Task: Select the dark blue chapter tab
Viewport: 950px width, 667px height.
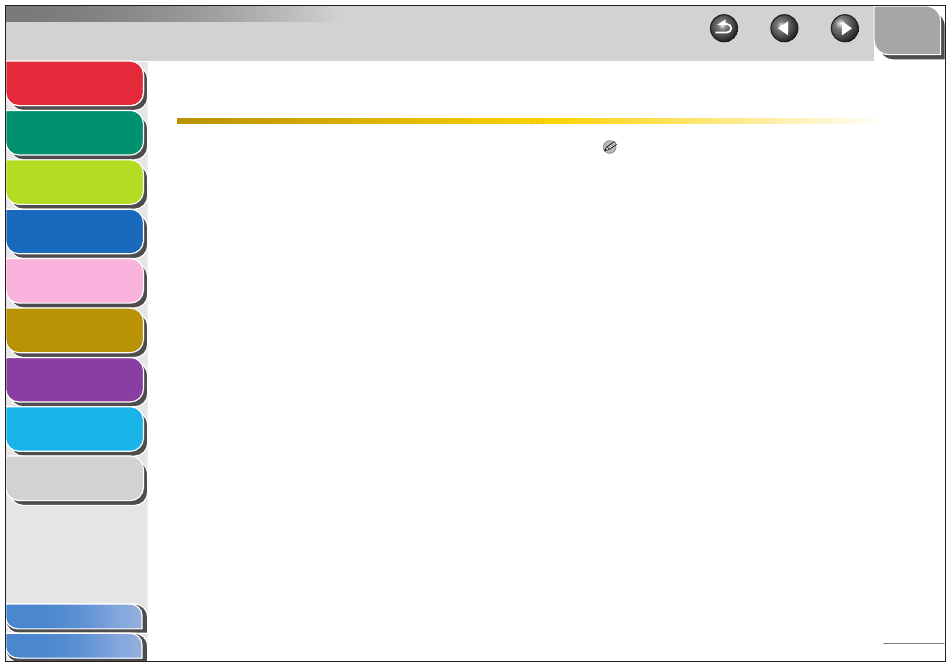Action: click(75, 231)
